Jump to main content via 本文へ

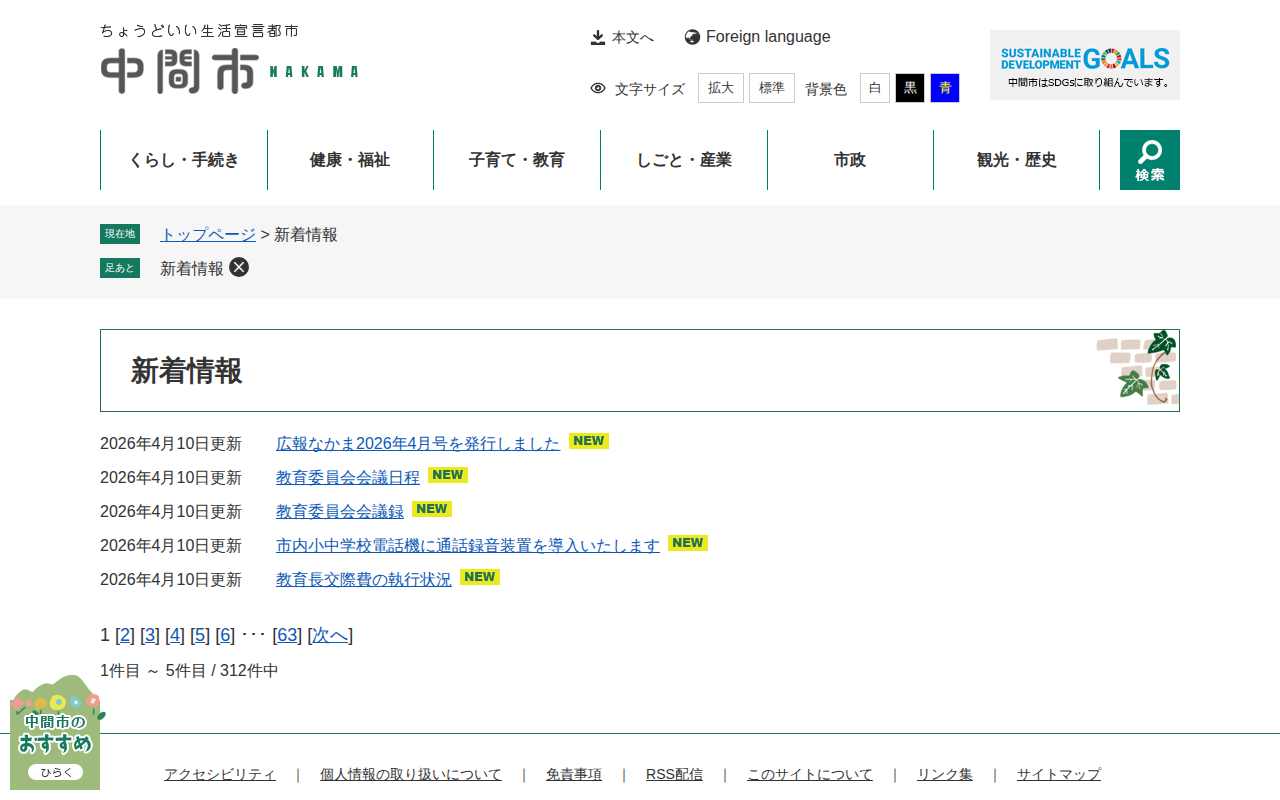click(622, 37)
